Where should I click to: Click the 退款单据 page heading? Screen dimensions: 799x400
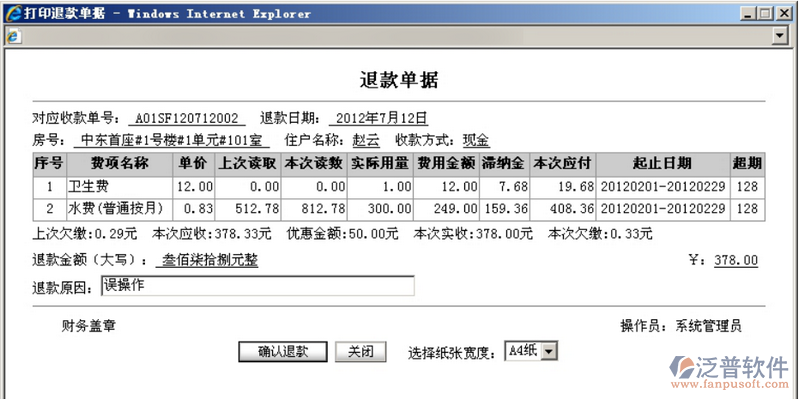point(399,80)
